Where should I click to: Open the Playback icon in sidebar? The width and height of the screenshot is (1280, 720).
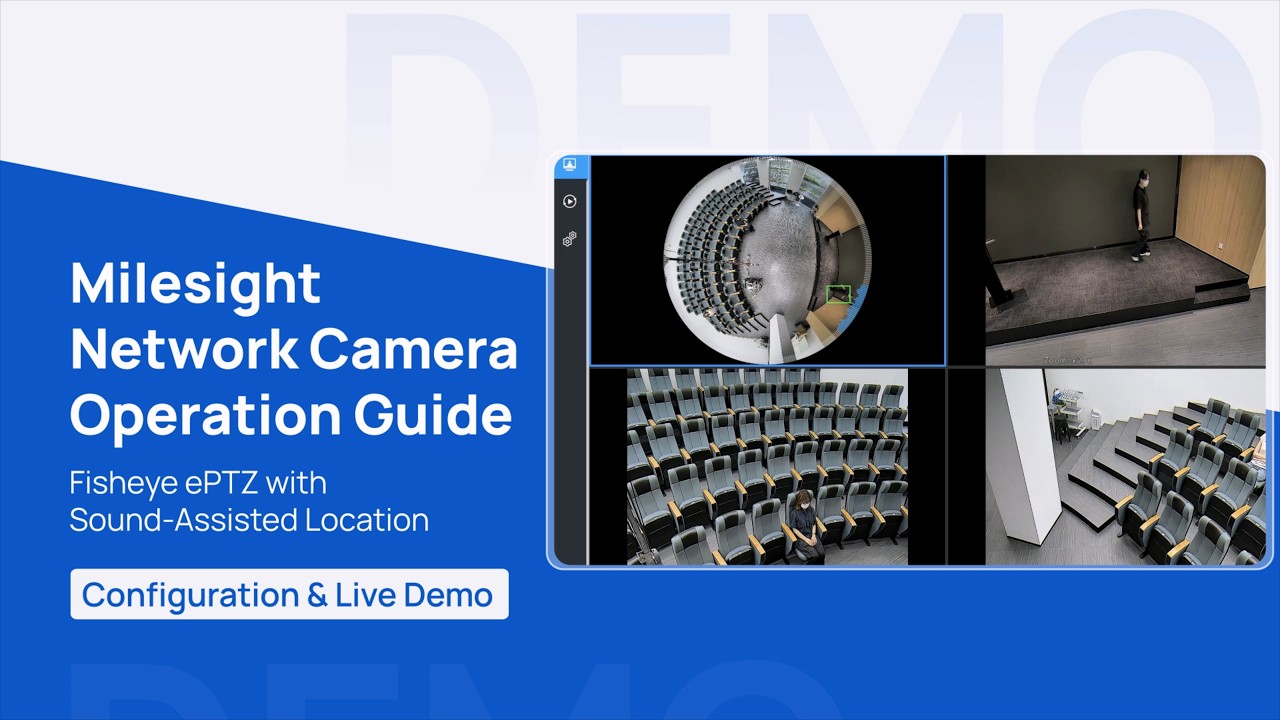pos(570,201)
